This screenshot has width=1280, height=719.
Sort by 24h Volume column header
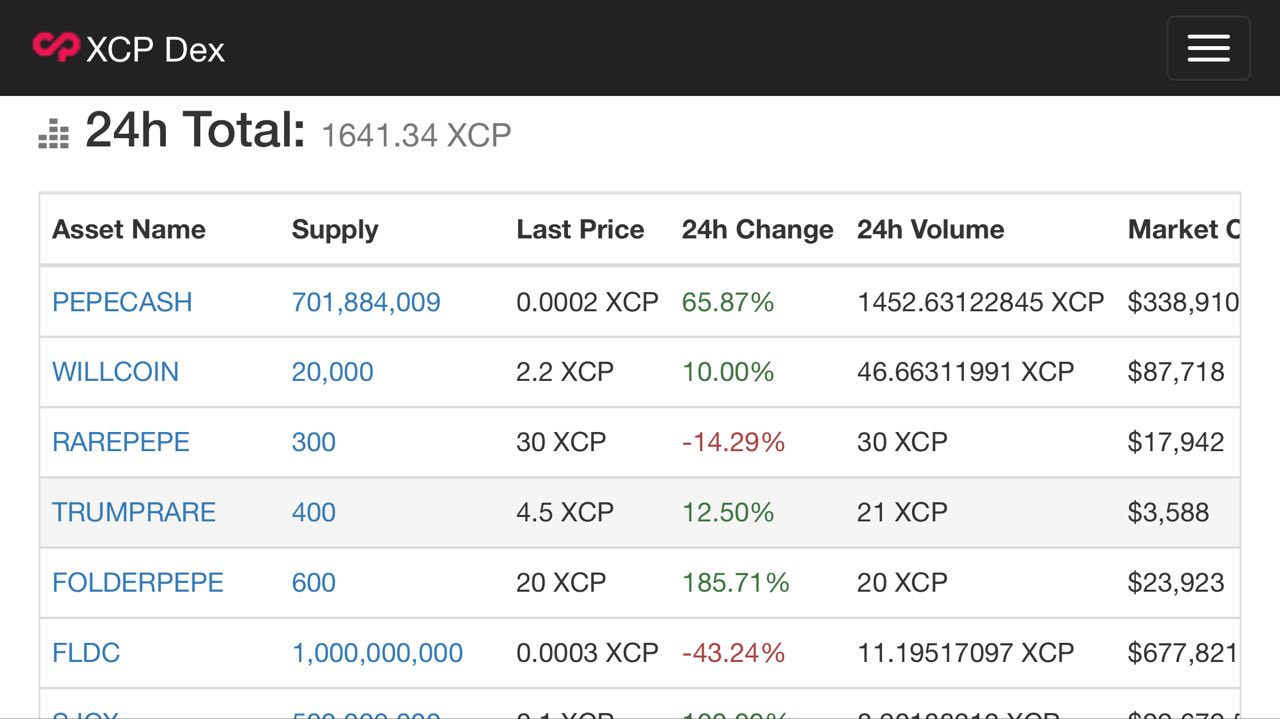(930, 229)
